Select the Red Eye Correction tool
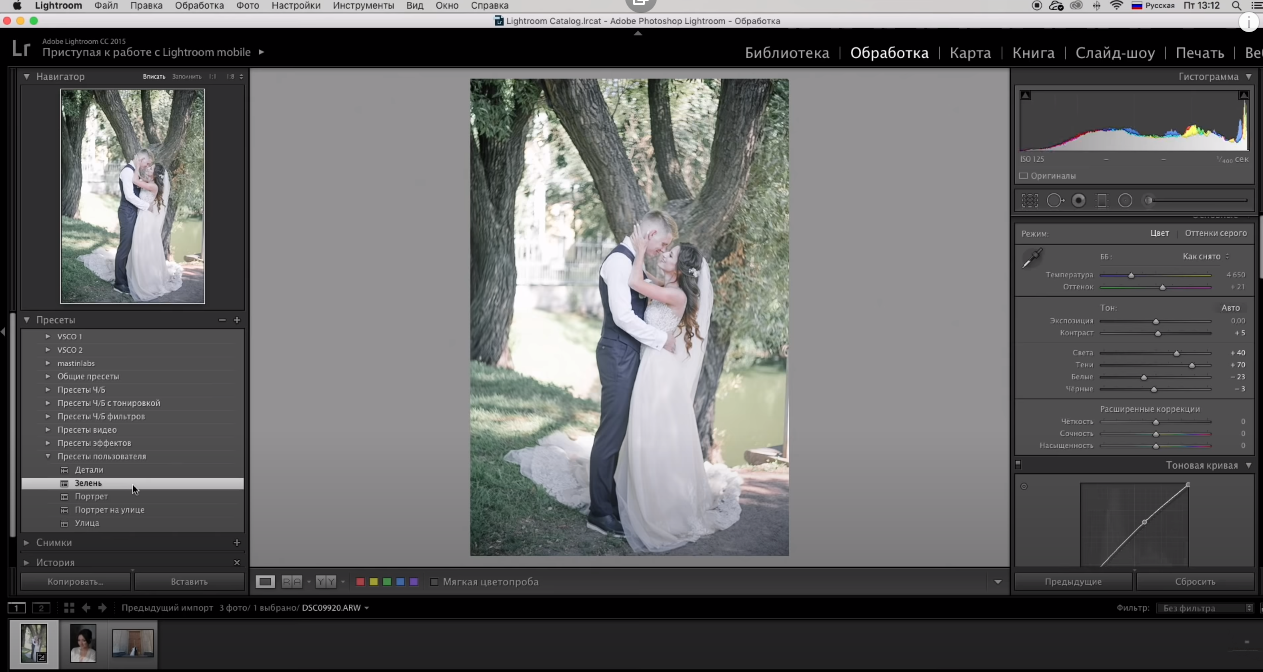Screen dimensions: 1263x672 point(1079,200)
